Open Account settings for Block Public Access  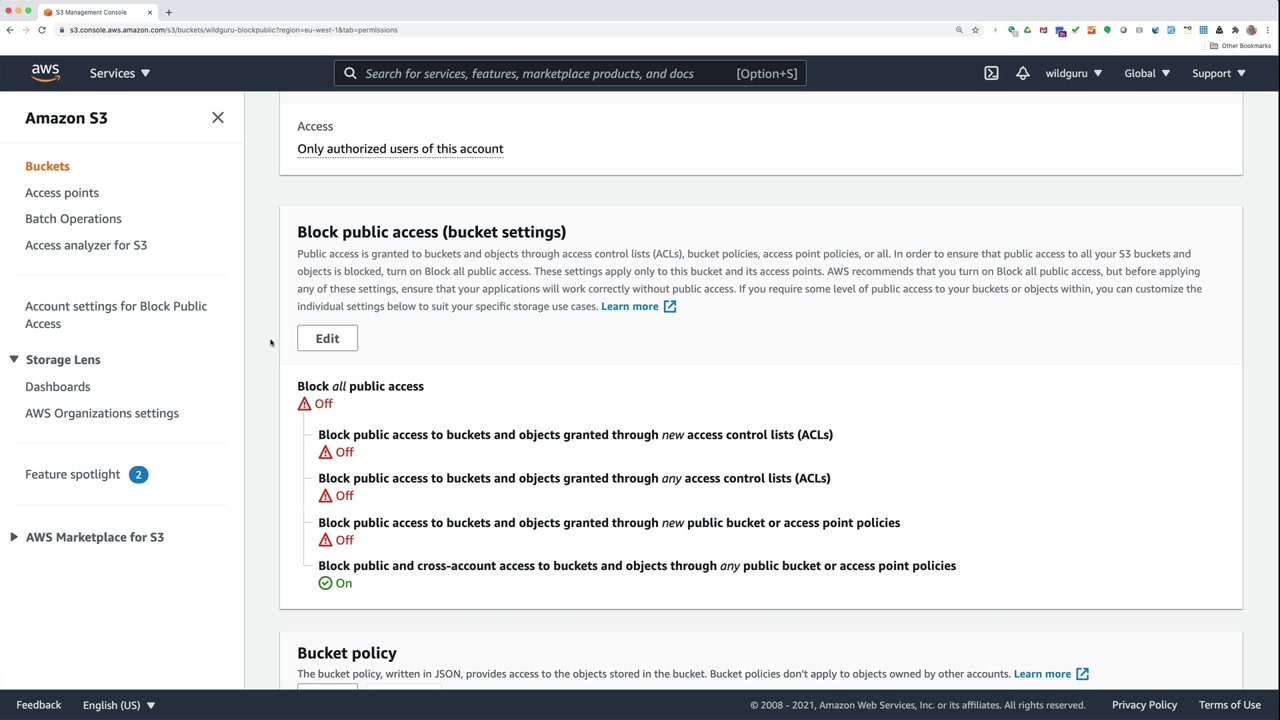[116, 315]
